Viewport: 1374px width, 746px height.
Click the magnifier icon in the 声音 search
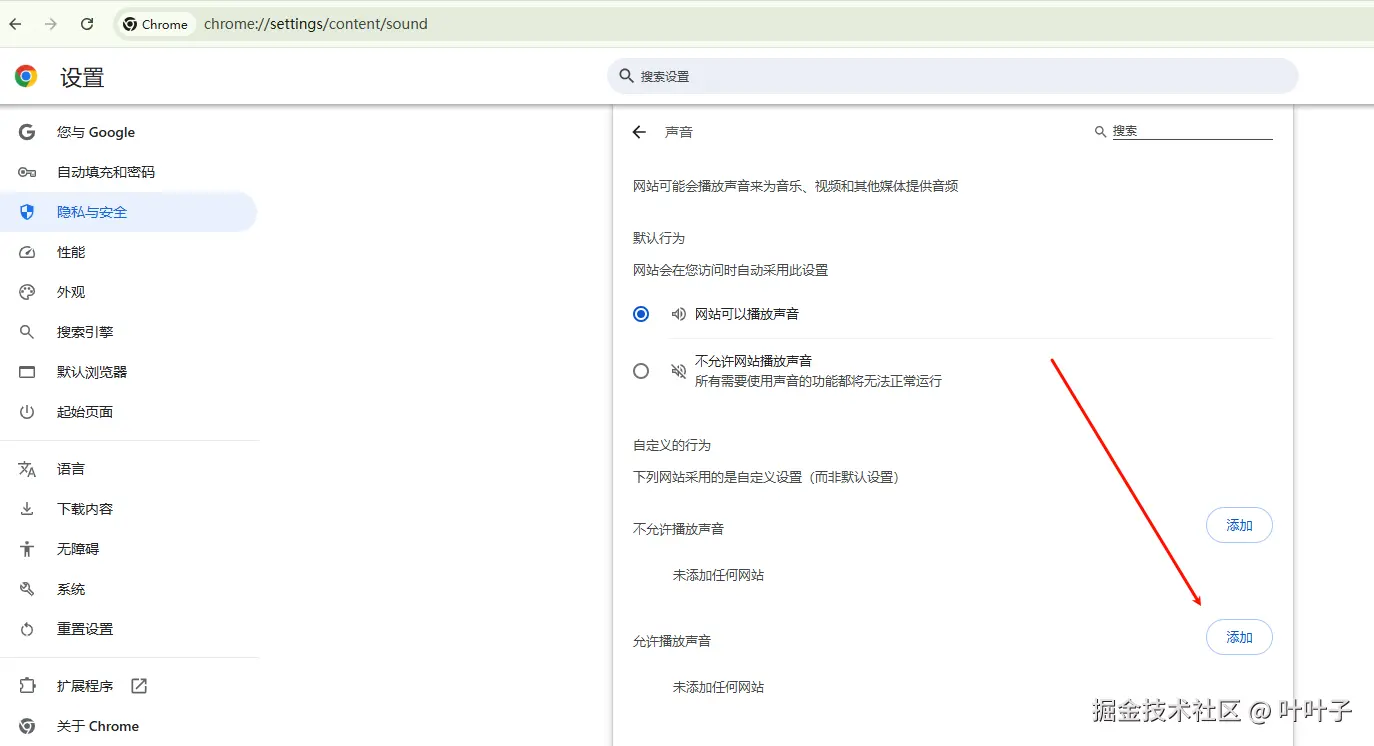click(1100, 131)
